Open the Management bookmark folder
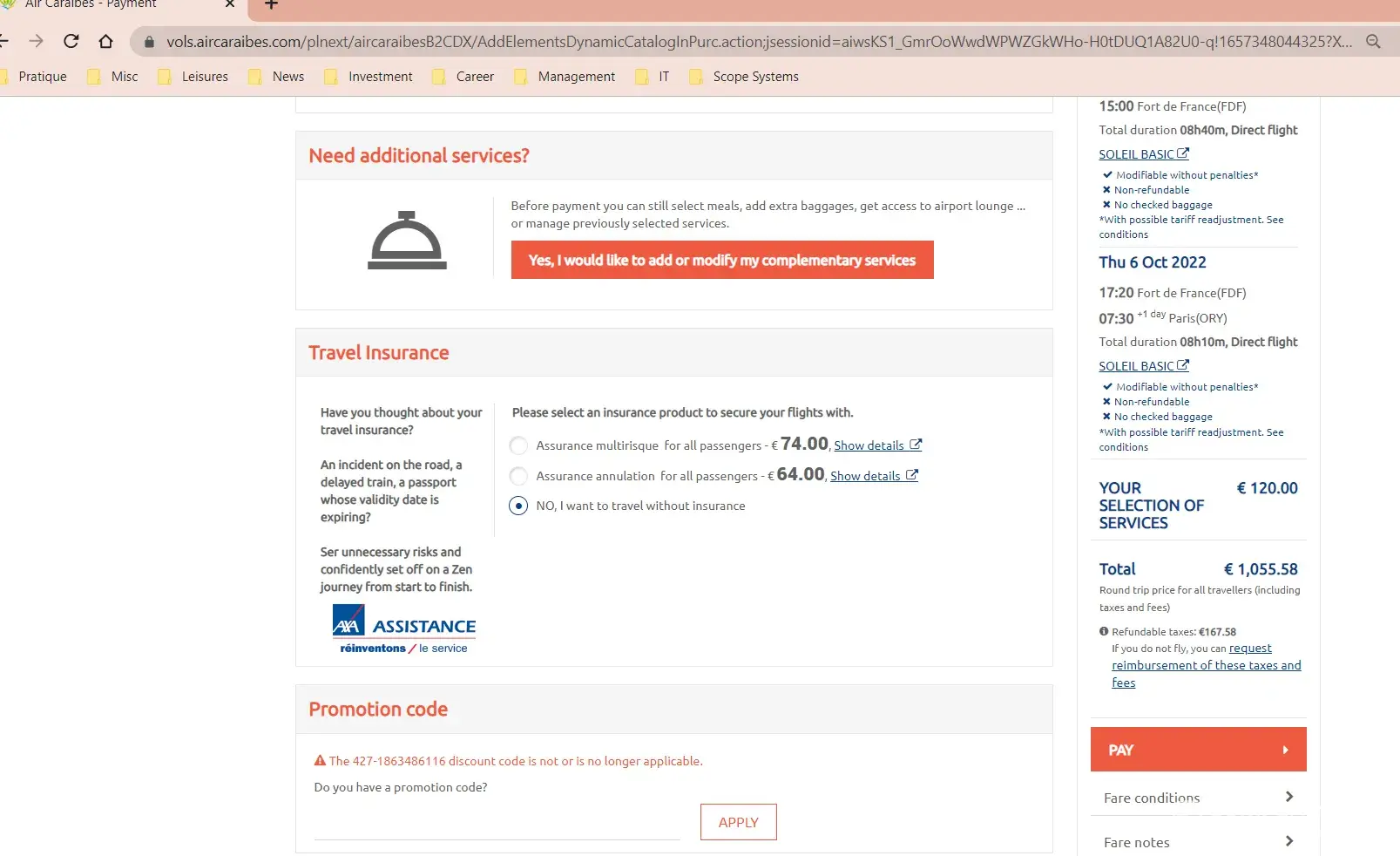 (x=565, y=77)
